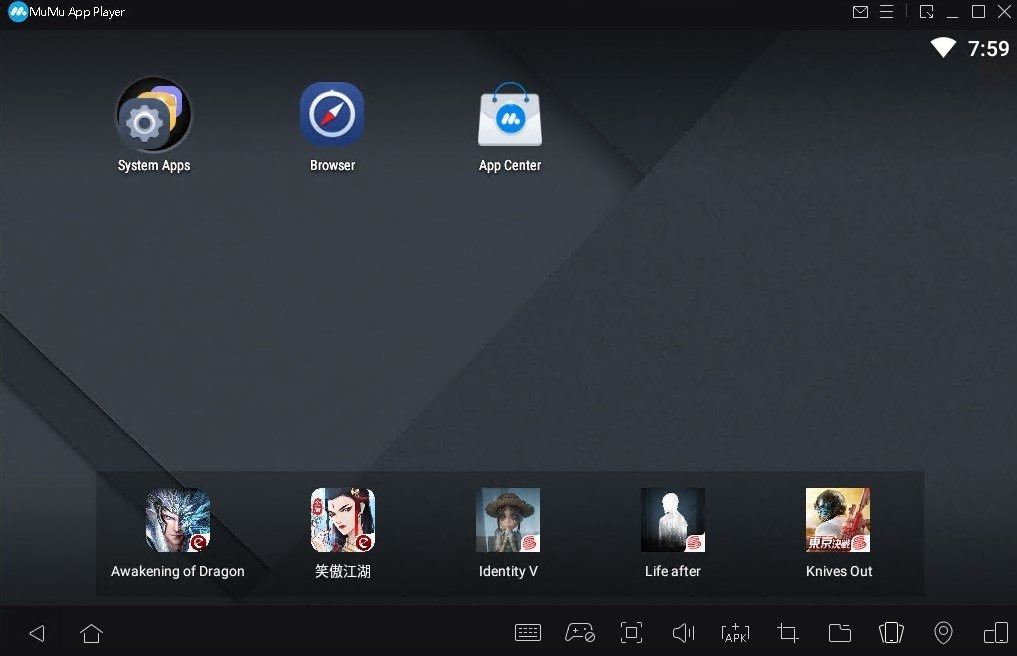Open the System Apps folder
This screenshot has height=656, width=1017.
click(x=154, y=115)
